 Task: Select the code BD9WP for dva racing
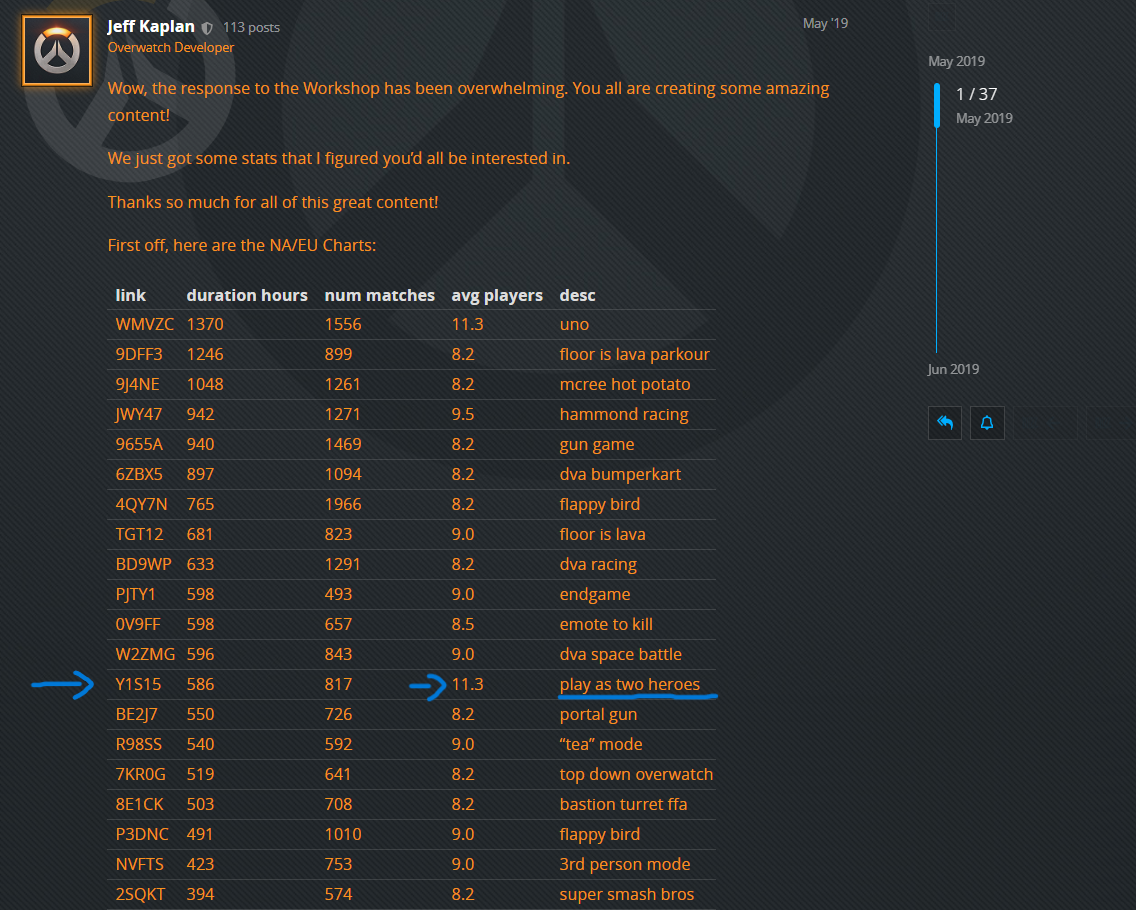[x=143, y=564]
